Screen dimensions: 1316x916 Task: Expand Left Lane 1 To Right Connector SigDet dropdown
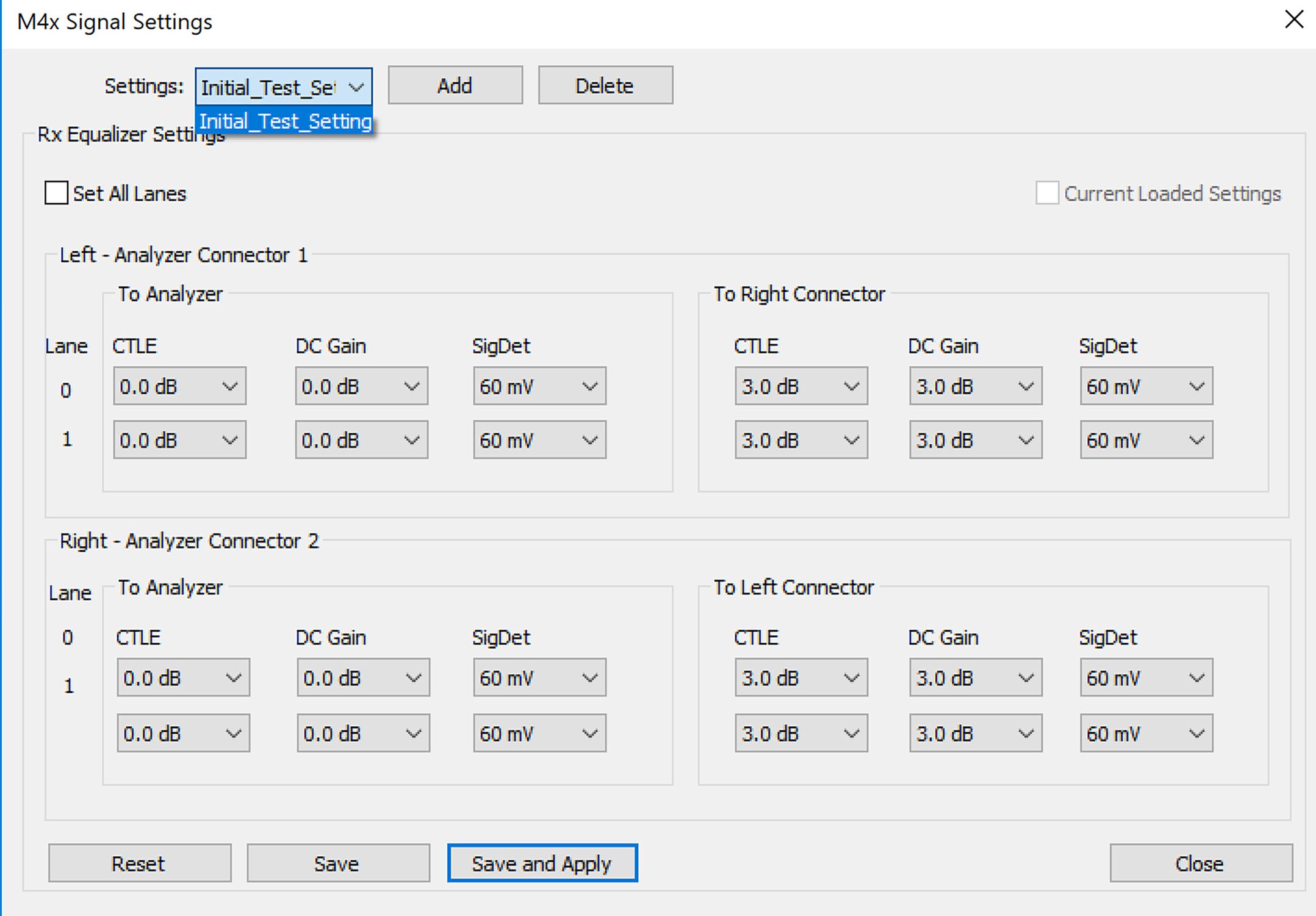tap(1146, 439)
